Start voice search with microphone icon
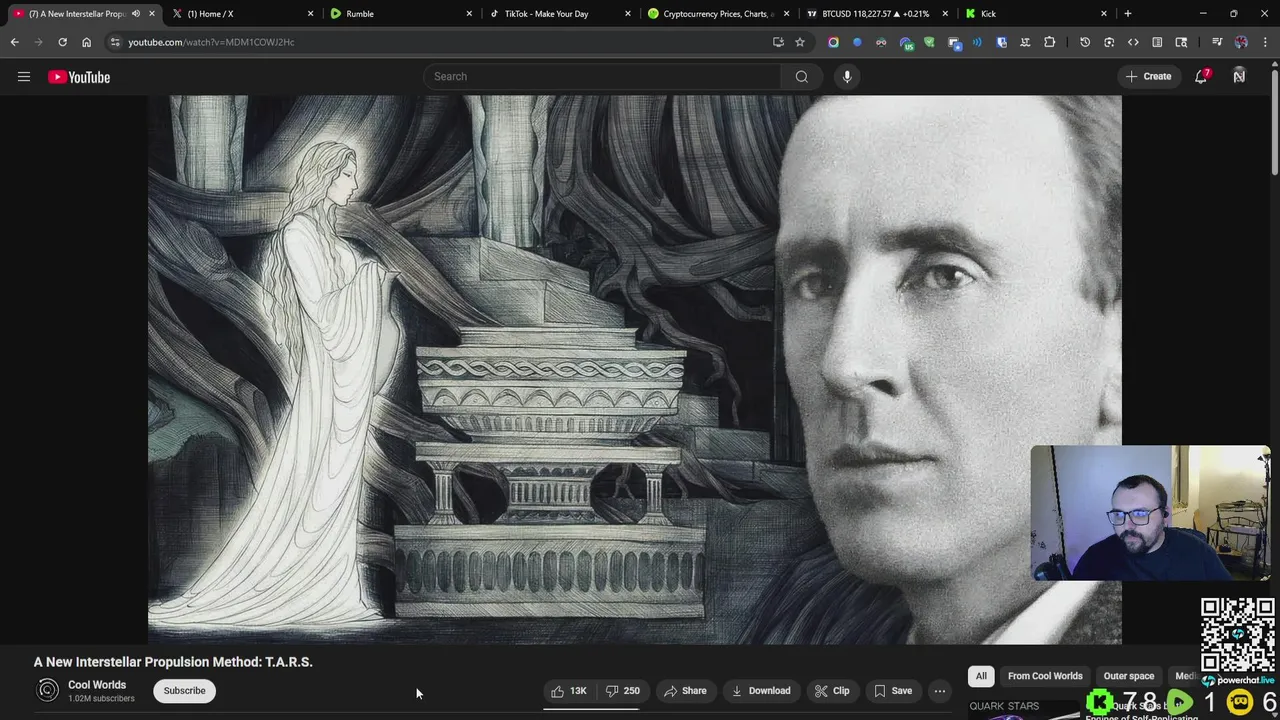Image resolution: width=1280 pixels, height=720 pixels. [x=847, y=76]
